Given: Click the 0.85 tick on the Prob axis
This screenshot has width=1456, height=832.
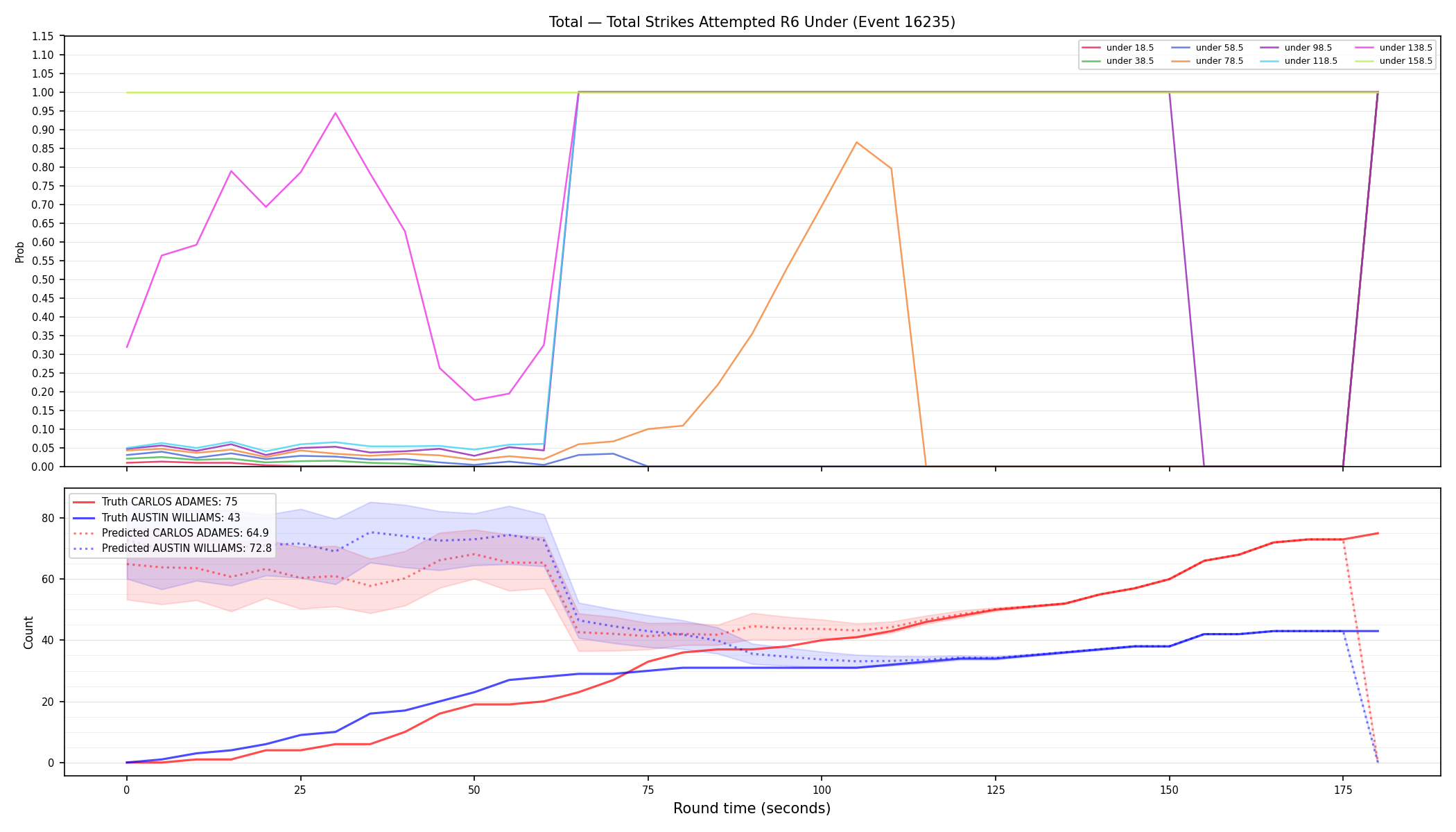Looking at the screenshot, I should pos(42,148).
